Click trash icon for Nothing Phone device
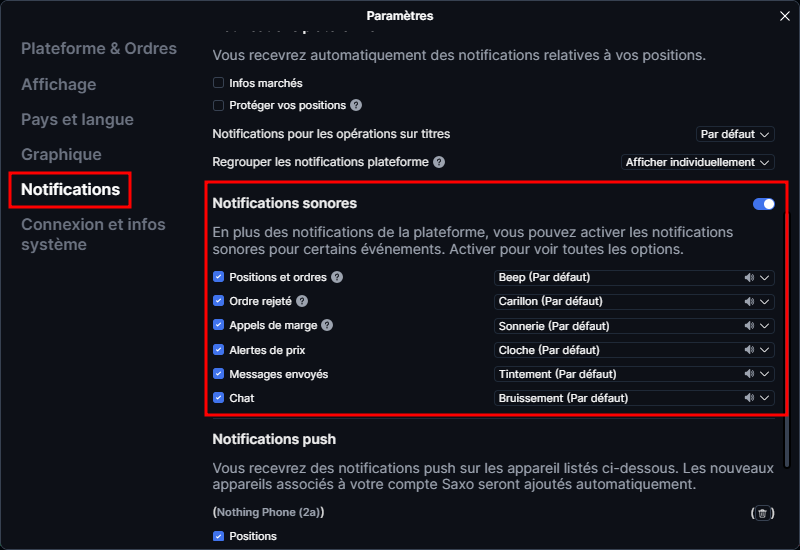The width and height of the screenshot is (800, 550). (x=763, y=513)
